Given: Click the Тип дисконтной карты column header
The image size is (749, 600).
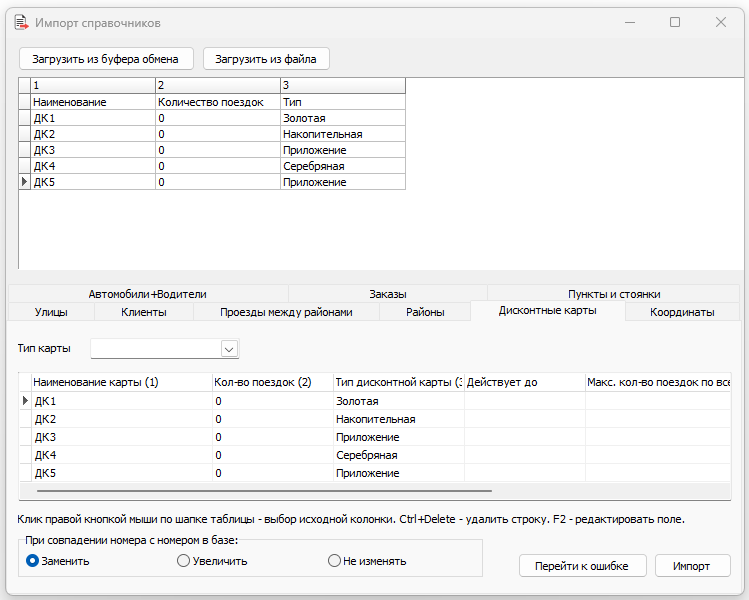Looking at the screenshot, I should pyautogui.click(x=398, y=382).
